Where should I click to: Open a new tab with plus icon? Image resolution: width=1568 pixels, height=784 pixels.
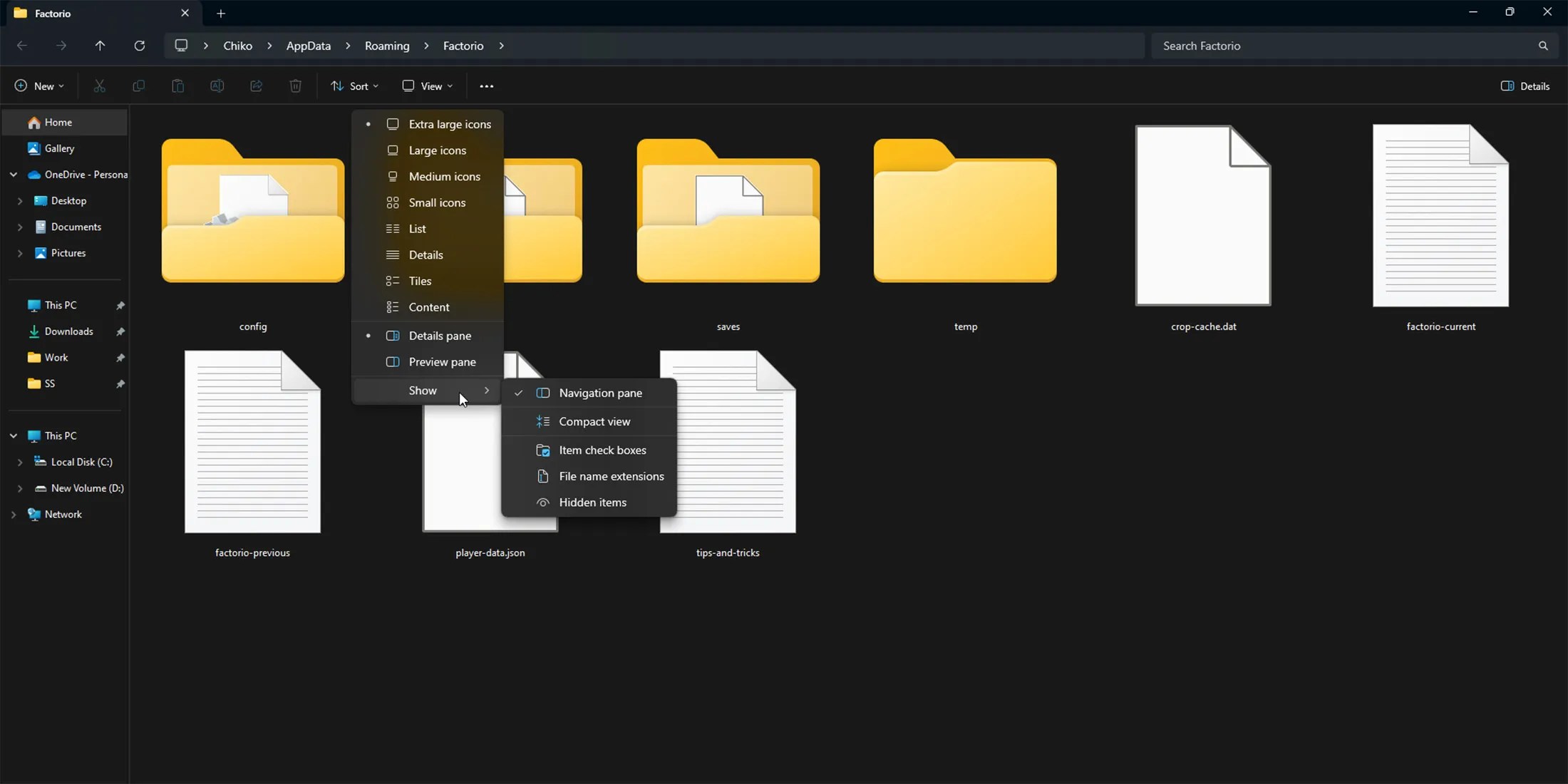(x=221, y=14)
